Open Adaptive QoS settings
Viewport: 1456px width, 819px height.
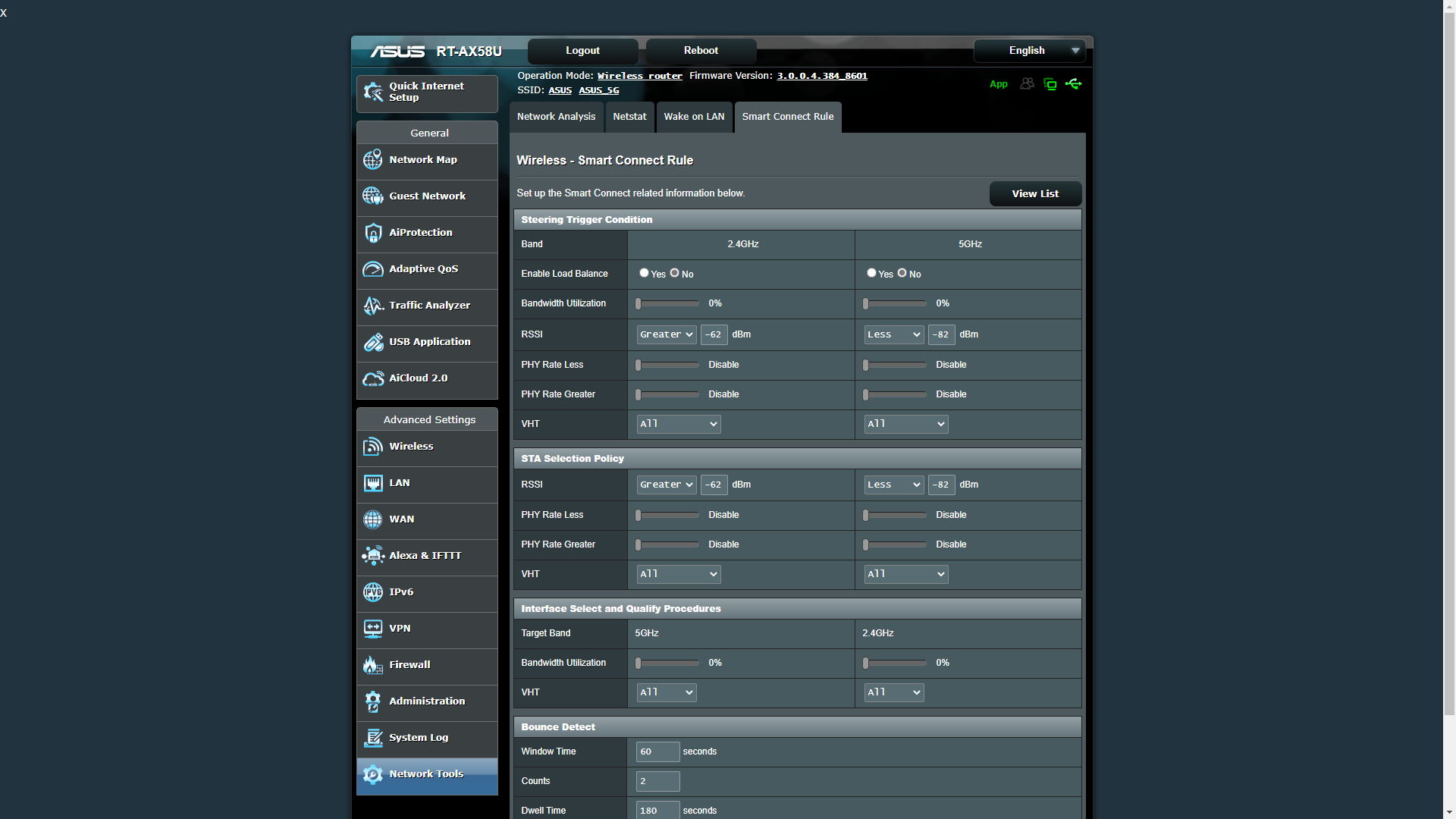pos(429,268)
